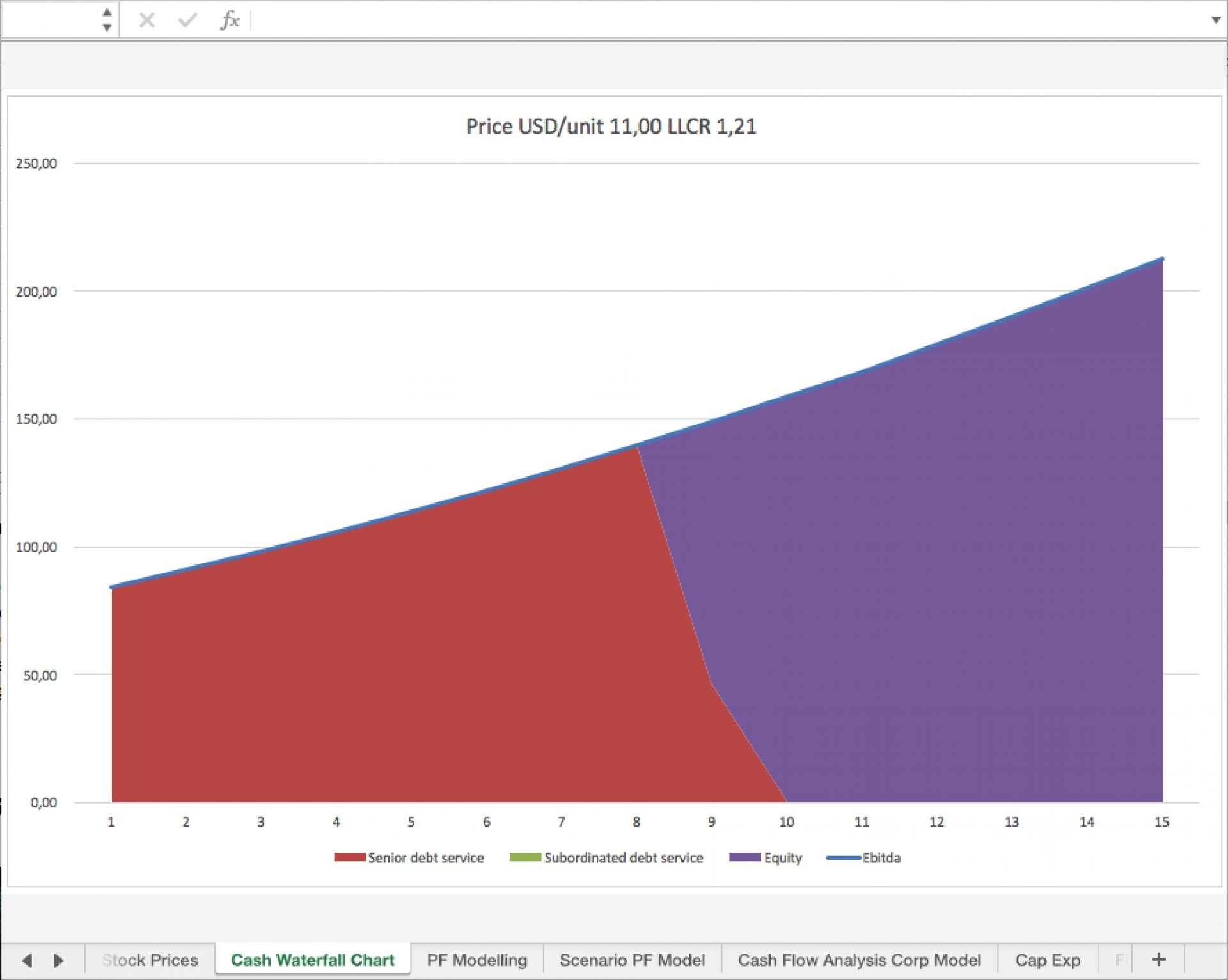Screen dimensions: 1228x980
Task: Click the confirm entry checkmark icon
Action: click(x=187, y=20)
